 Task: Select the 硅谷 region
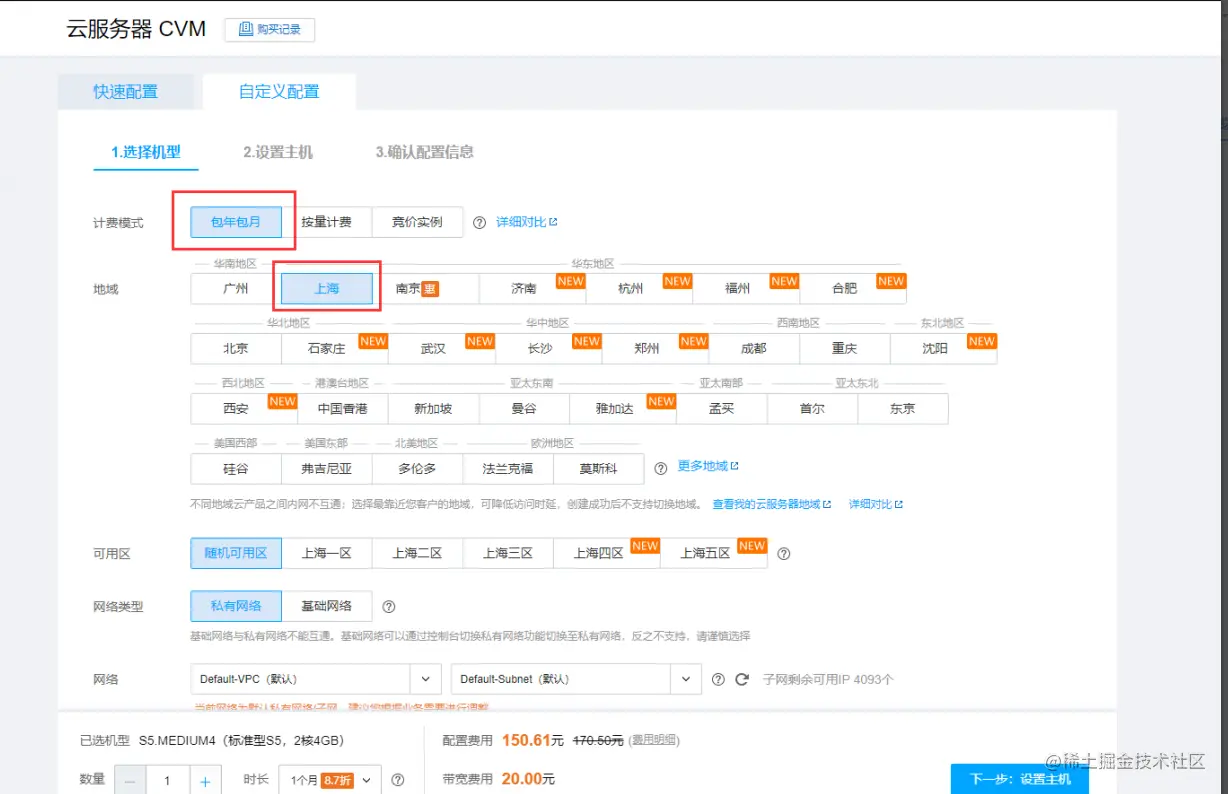click(236, 468)
